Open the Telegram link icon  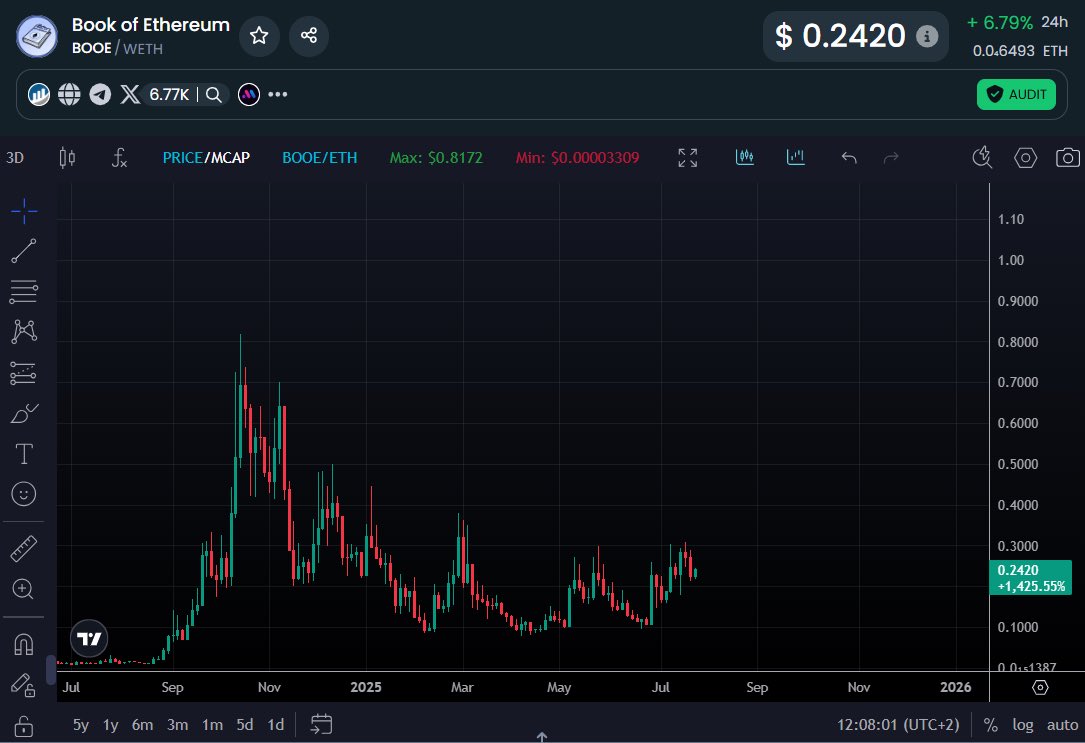coord(100,94)
